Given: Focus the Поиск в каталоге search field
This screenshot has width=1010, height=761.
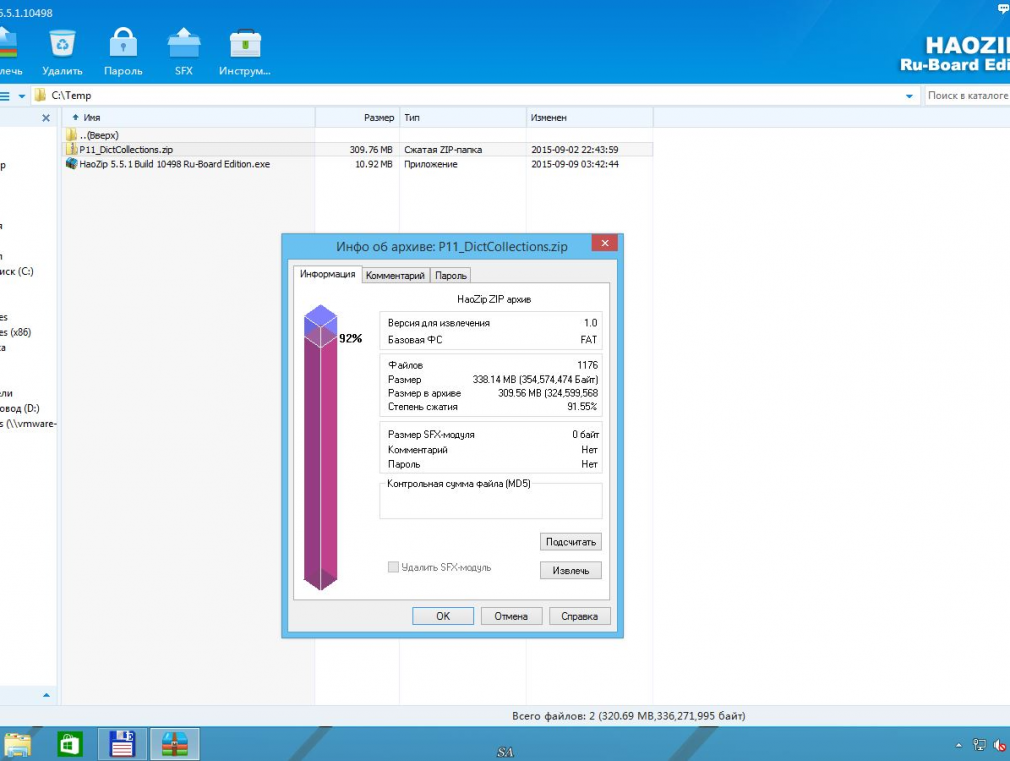Looking at the screenshot, I should [x=967, y=95].
